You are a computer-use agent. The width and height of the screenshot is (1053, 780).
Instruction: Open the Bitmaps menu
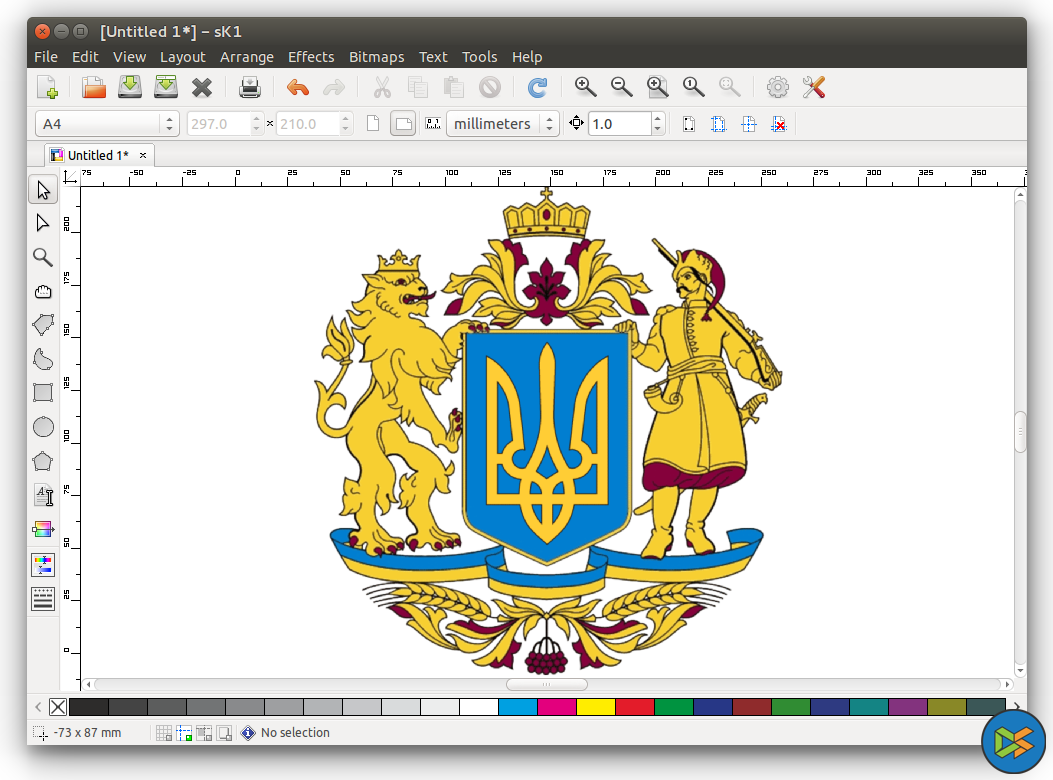(x=376, y=57)
